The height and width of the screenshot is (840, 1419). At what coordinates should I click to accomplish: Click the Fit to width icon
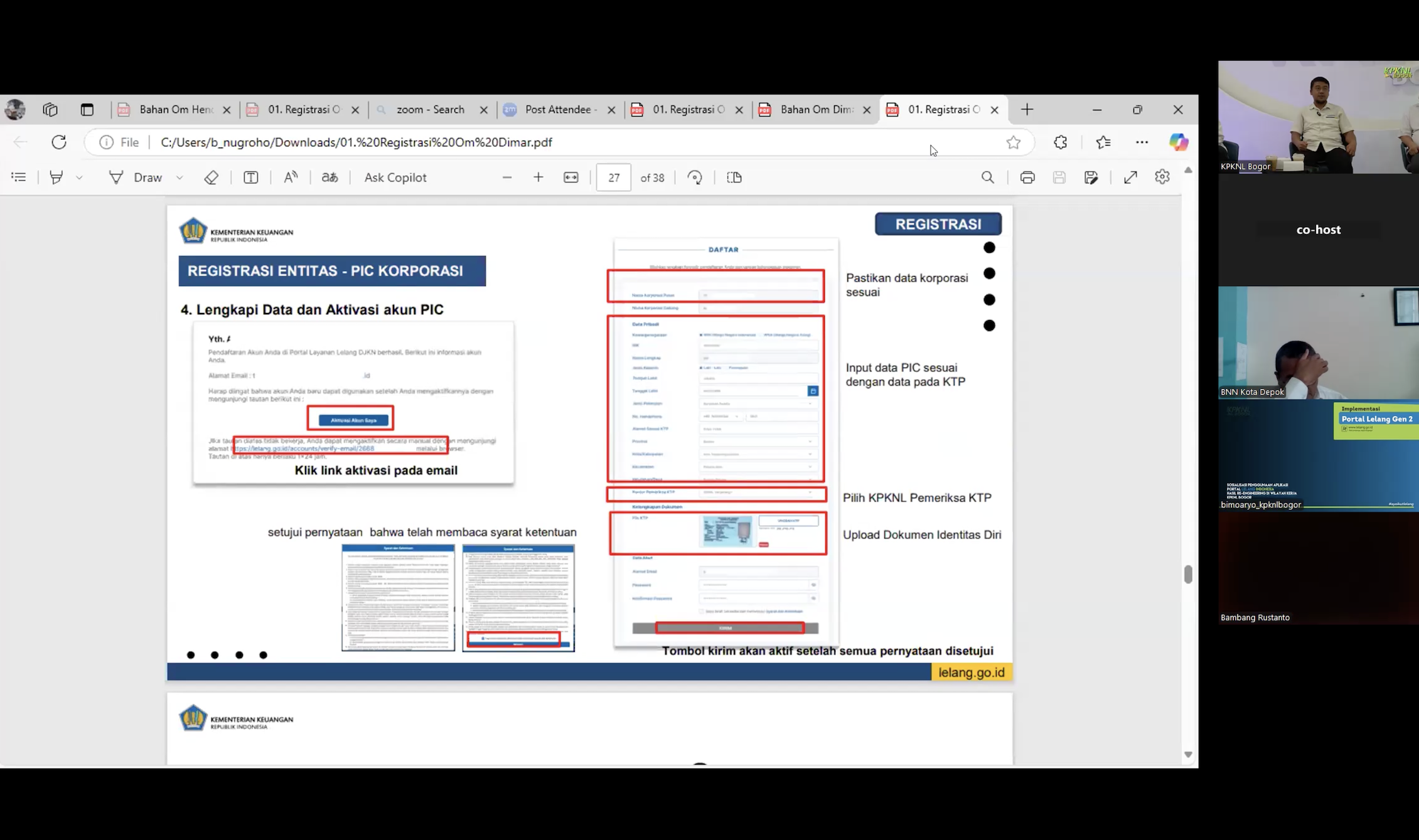(x=571, y=178)
